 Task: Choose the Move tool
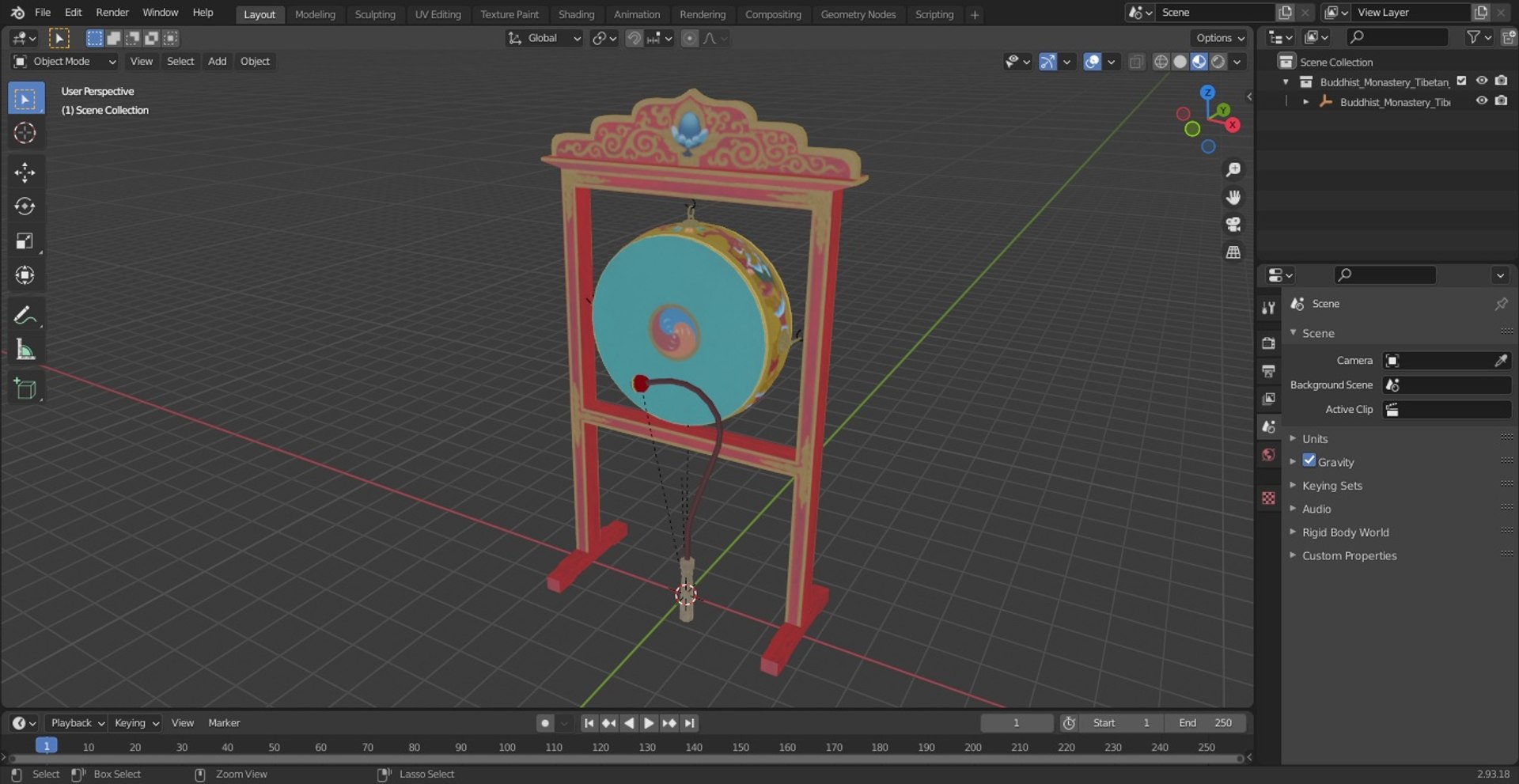pyautogui.click(x=25, y=172)
